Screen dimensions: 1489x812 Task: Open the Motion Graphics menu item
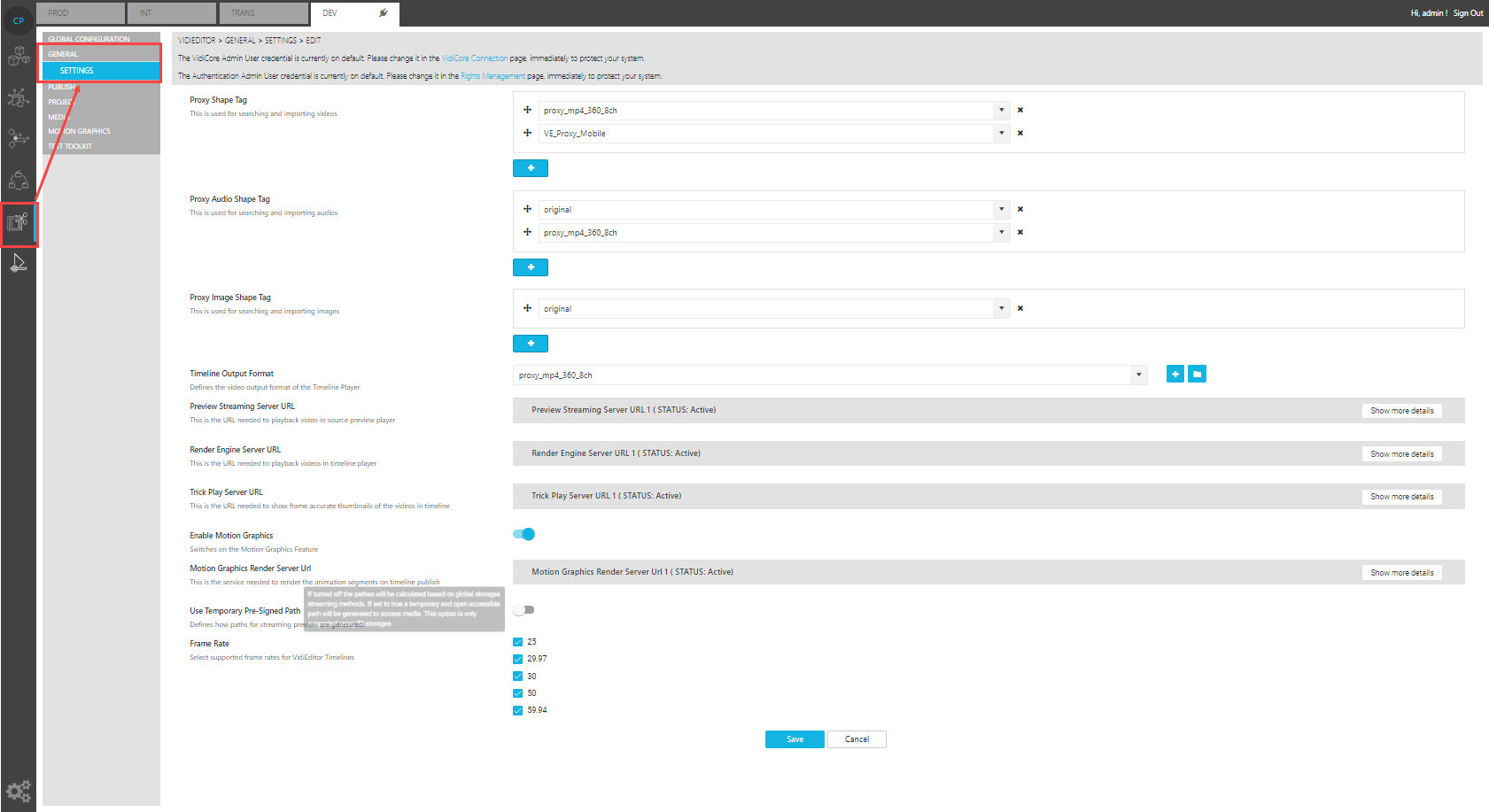point(80,131)
